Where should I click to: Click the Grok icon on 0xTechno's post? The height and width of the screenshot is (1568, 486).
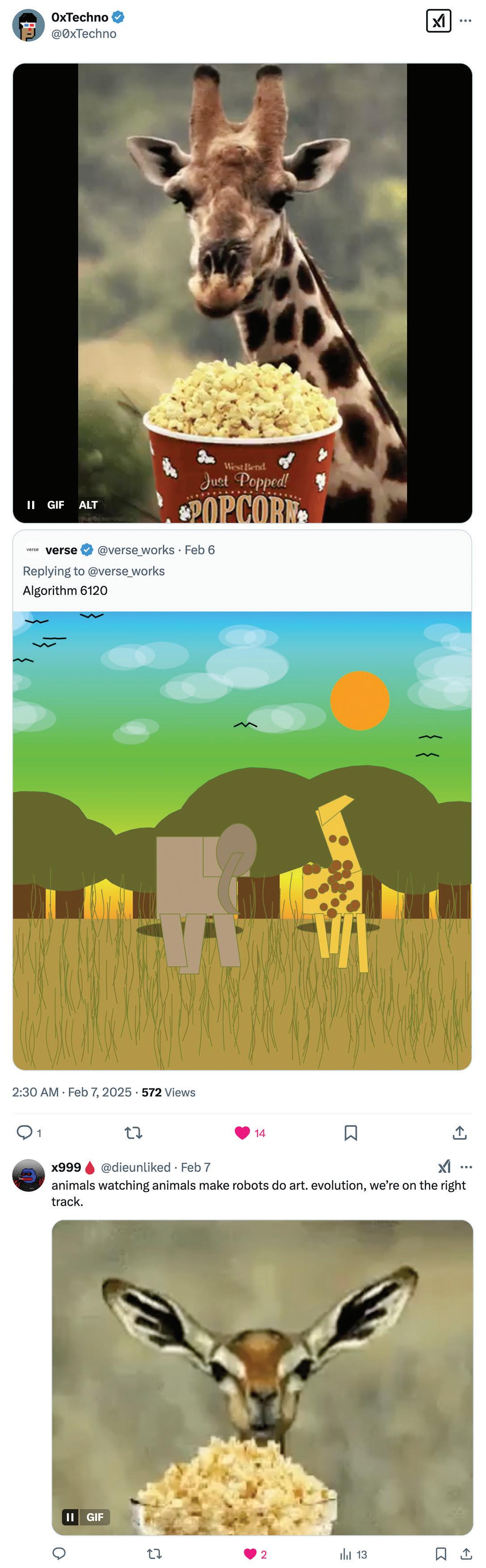click(x=439, y=21)
